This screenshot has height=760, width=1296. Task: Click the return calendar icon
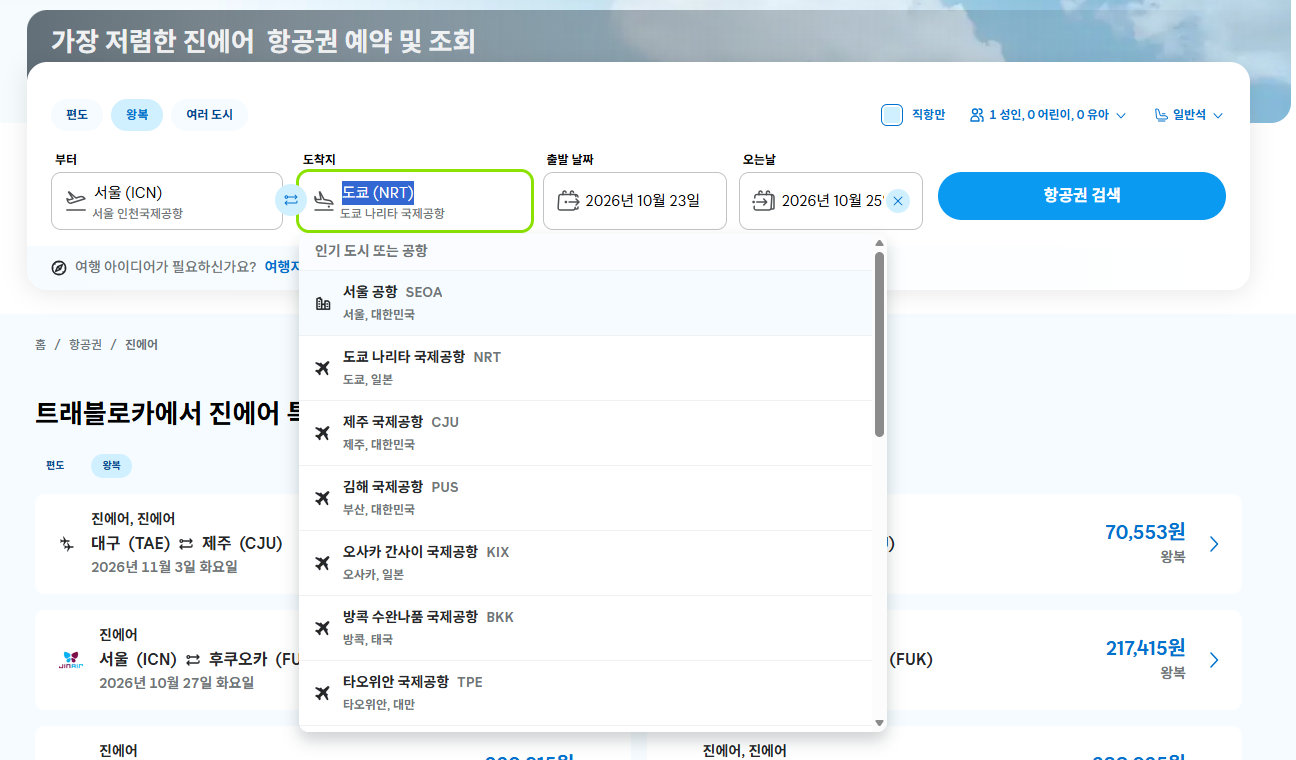764,200
